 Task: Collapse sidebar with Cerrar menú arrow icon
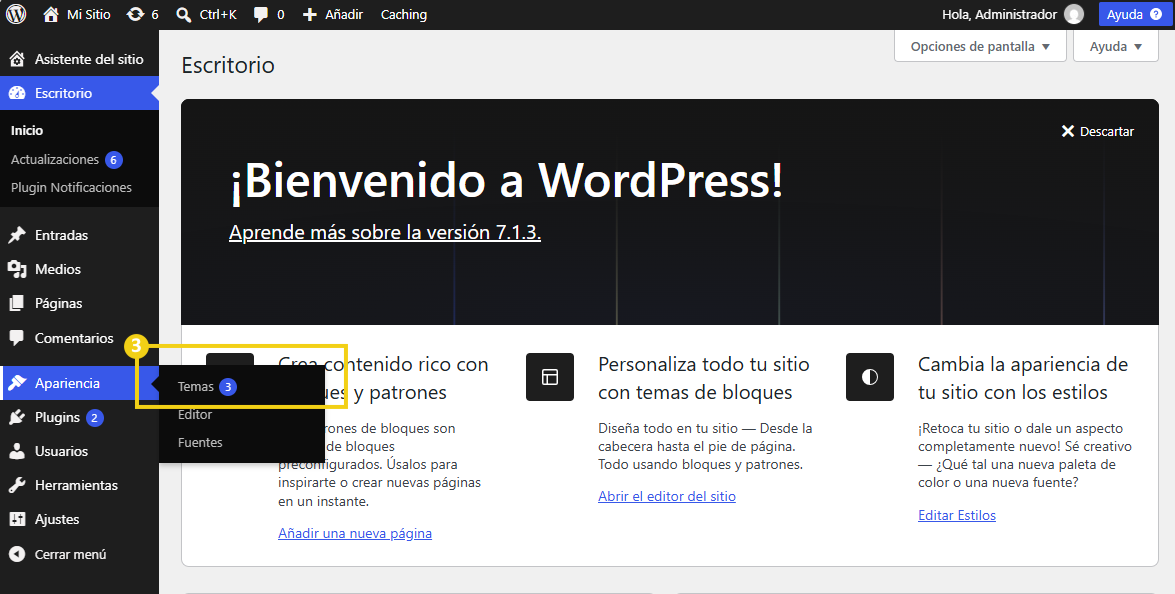click(x=16, y=554)
